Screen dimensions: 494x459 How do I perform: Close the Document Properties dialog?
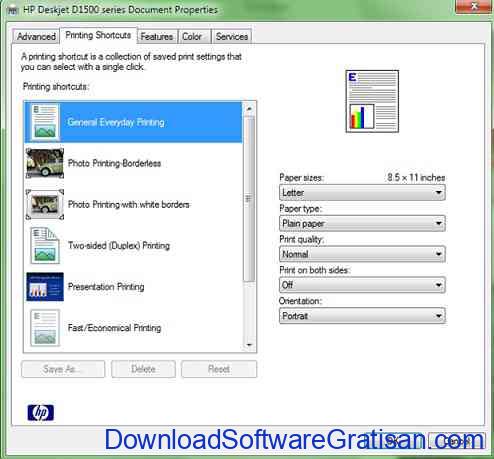(474, 6)
